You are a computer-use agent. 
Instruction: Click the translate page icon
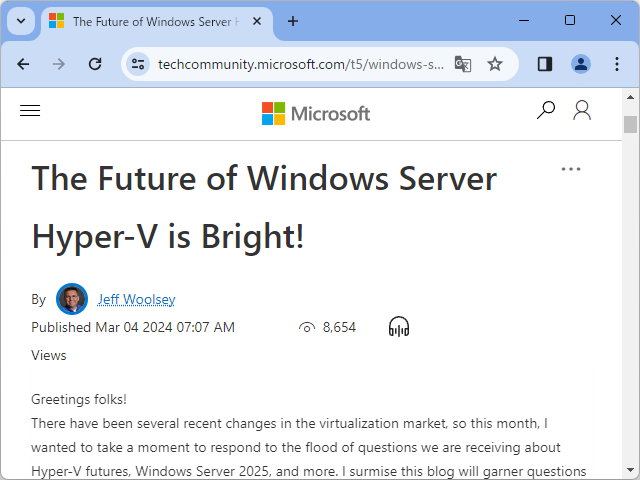click(x=463, y=64)
